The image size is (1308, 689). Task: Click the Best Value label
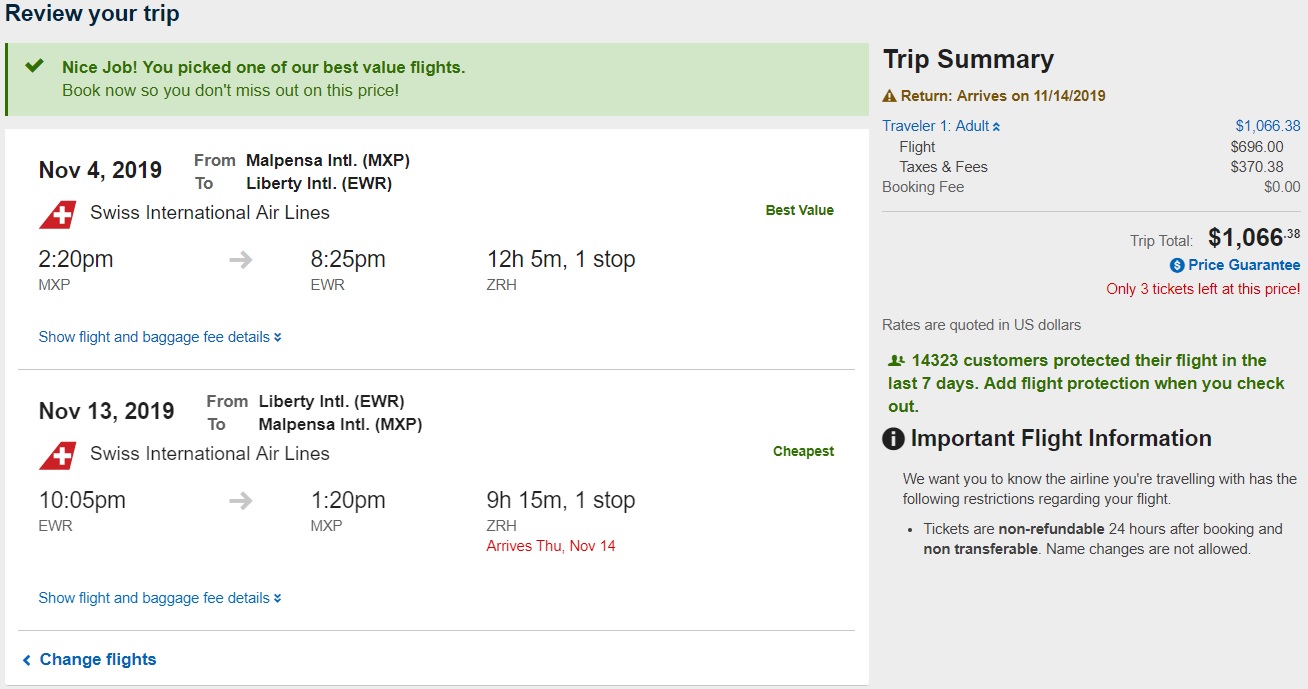[x=799, y=211]
